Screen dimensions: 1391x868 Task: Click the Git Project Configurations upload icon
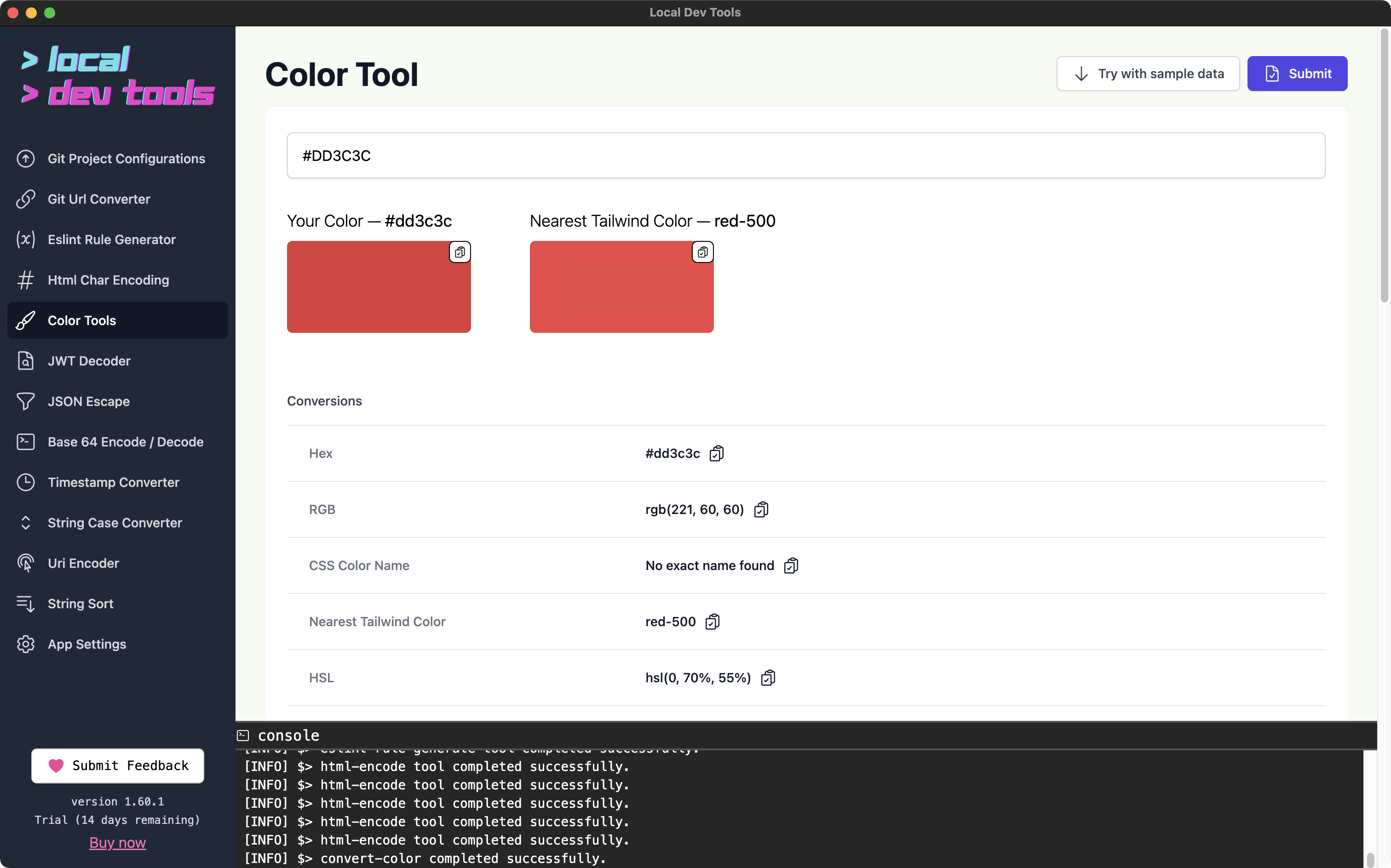point(26,159)
